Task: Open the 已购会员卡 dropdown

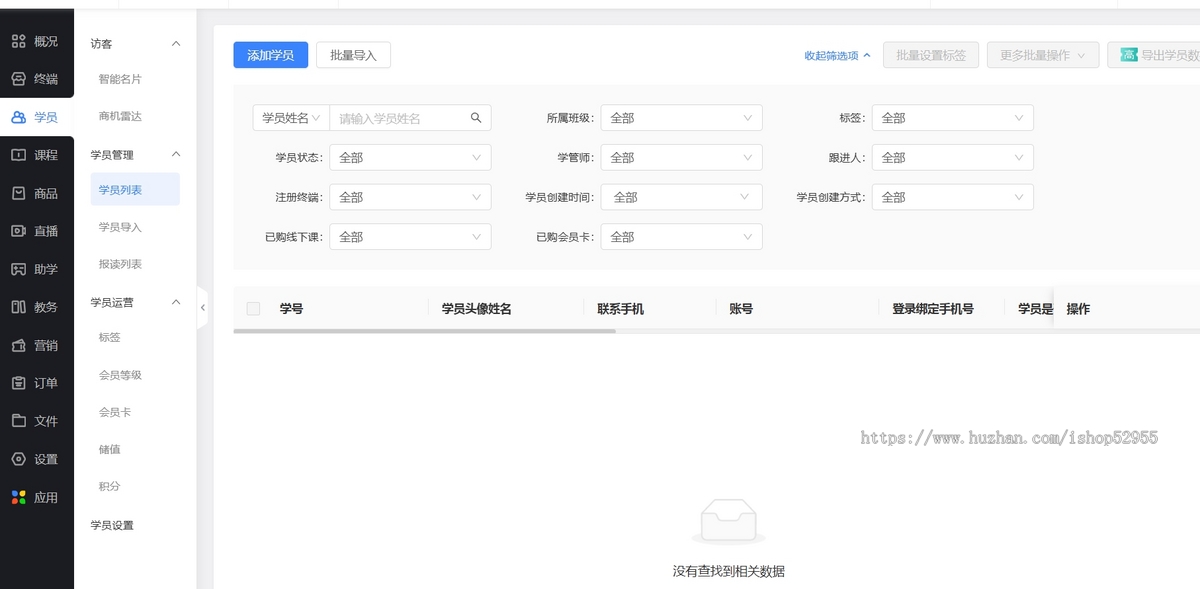Action: 681,237
